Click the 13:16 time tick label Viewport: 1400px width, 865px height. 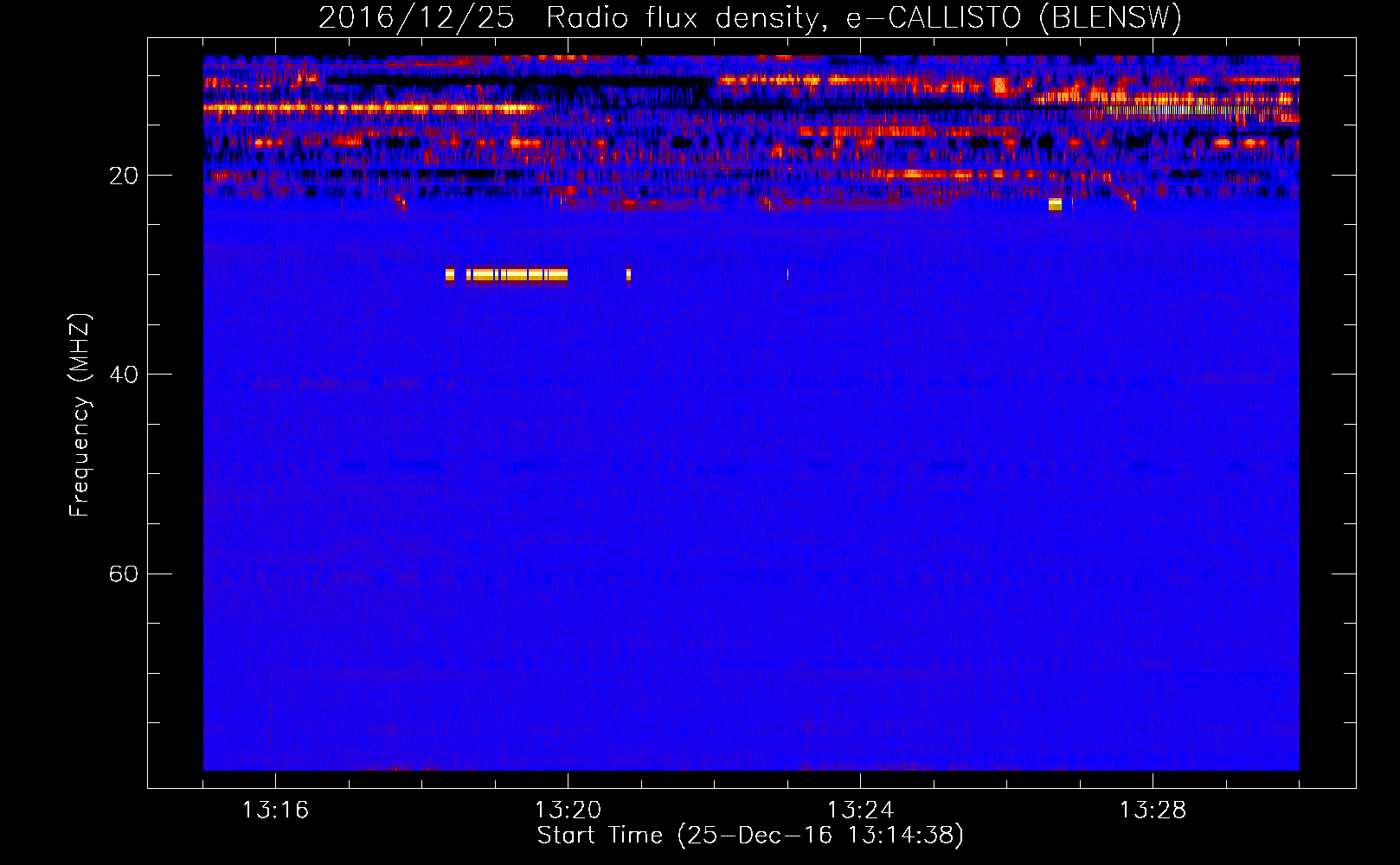[275, 811]
